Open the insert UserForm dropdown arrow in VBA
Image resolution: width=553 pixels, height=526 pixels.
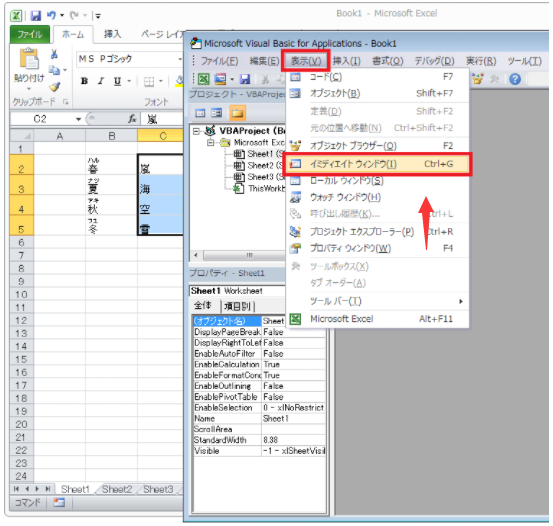click(x=232, y=79)
